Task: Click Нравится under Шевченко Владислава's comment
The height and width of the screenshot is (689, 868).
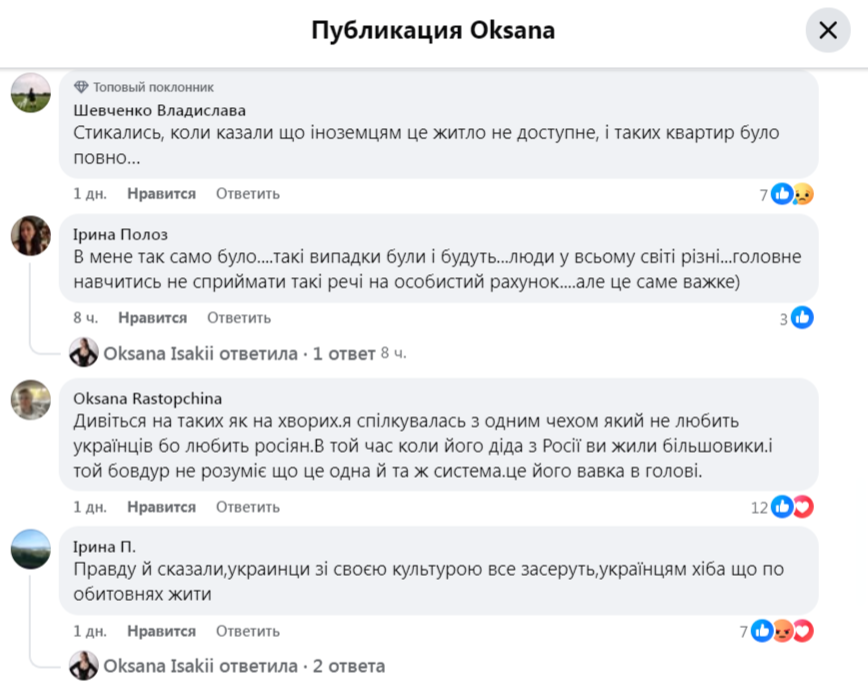Action: (161, 193)
